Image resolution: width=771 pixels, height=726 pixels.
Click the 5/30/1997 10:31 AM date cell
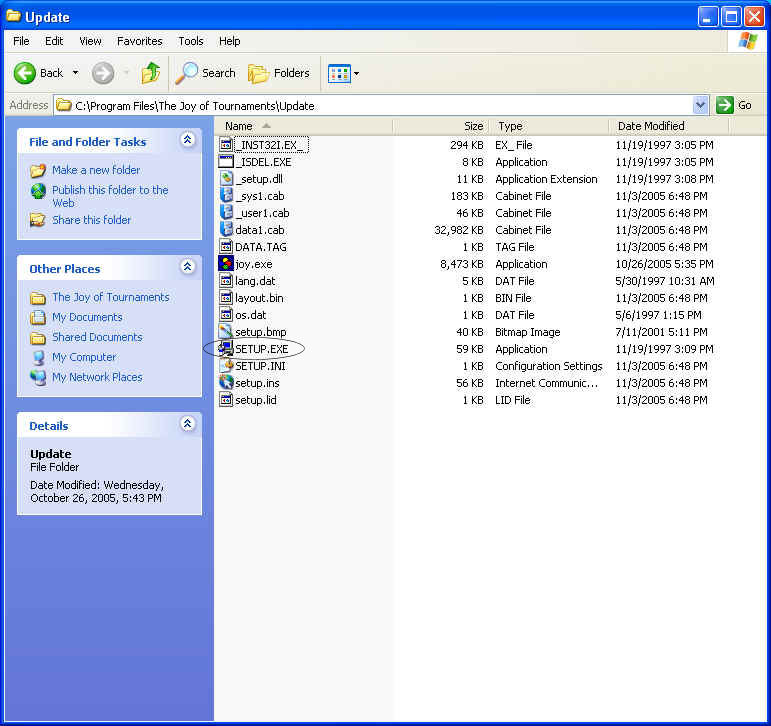coord(665,281)
